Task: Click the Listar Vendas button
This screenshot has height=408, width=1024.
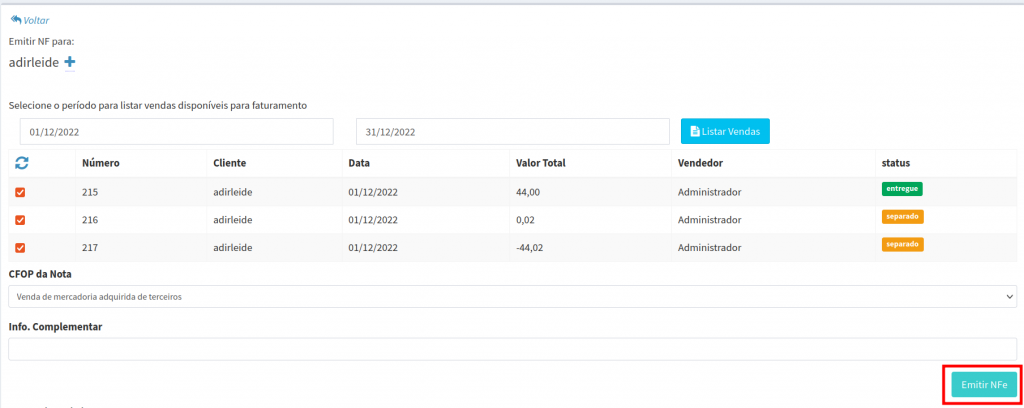Action: click(725, 132)
